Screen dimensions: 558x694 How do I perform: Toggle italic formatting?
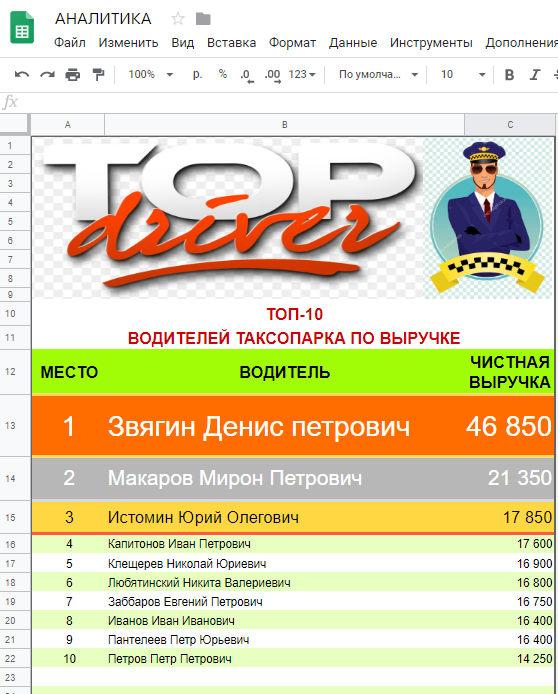[x=535, y=74]
